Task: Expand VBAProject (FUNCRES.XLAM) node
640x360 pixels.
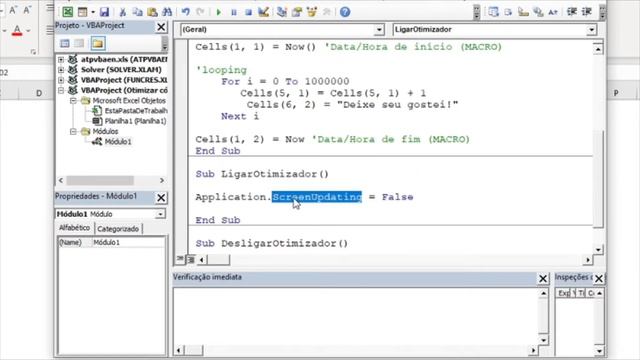Action: pyautogui.click(x=61, y=80)
